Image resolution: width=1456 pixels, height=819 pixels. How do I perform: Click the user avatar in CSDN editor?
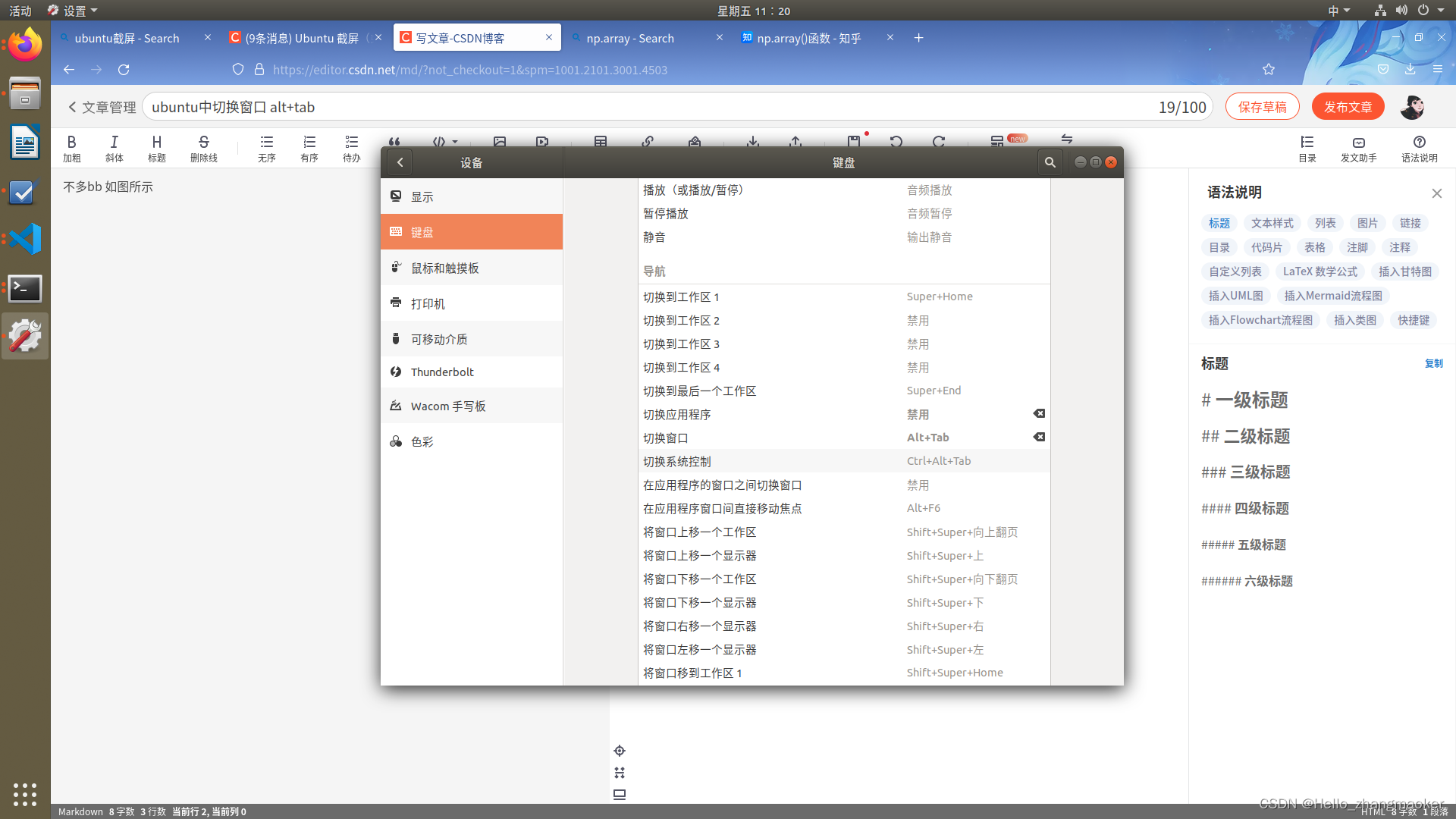pyautogui.click(x=1412, y=107)
